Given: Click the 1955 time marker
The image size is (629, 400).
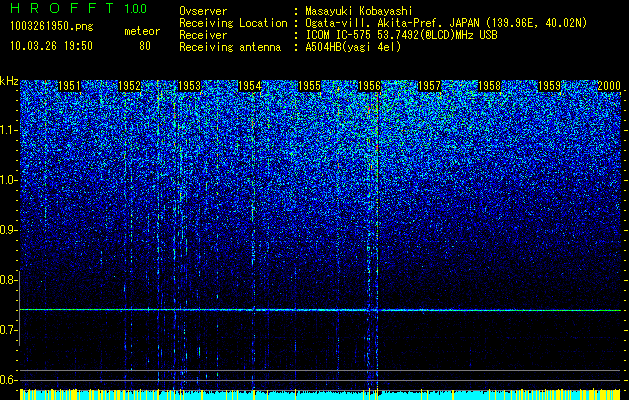Looking at the screenshot, I should (309, 86).
